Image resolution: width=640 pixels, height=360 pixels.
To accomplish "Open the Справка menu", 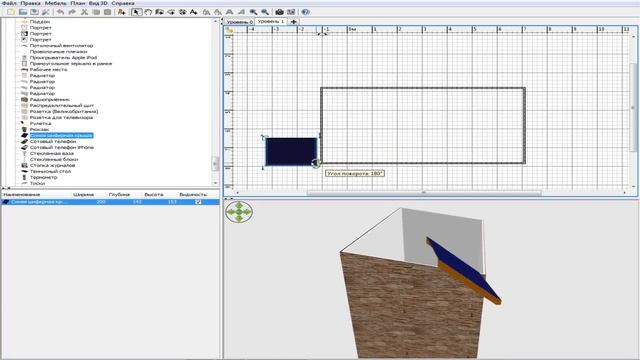I will [x=123, y=3].
